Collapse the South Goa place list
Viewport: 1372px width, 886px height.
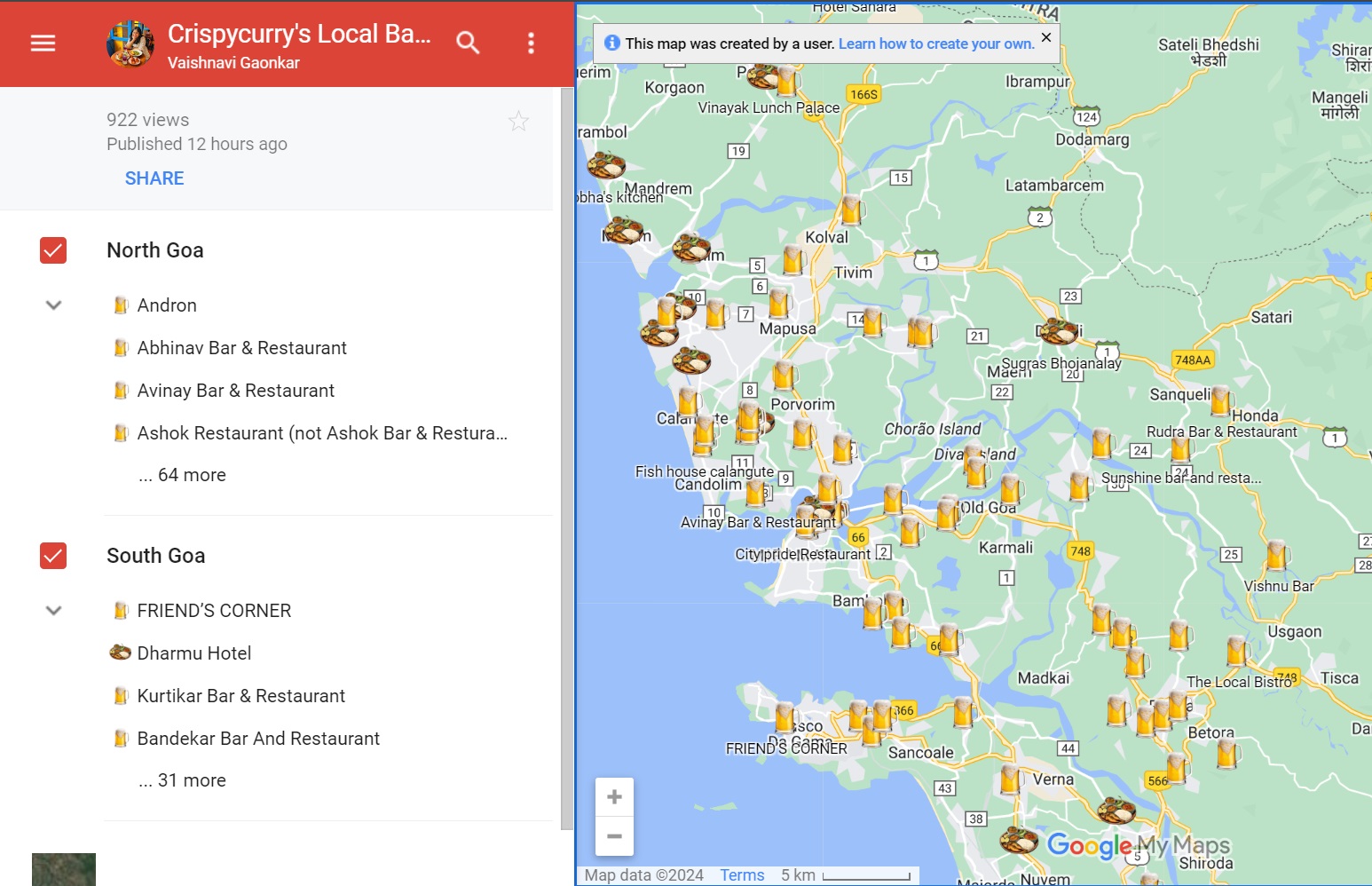click(53, 611)
